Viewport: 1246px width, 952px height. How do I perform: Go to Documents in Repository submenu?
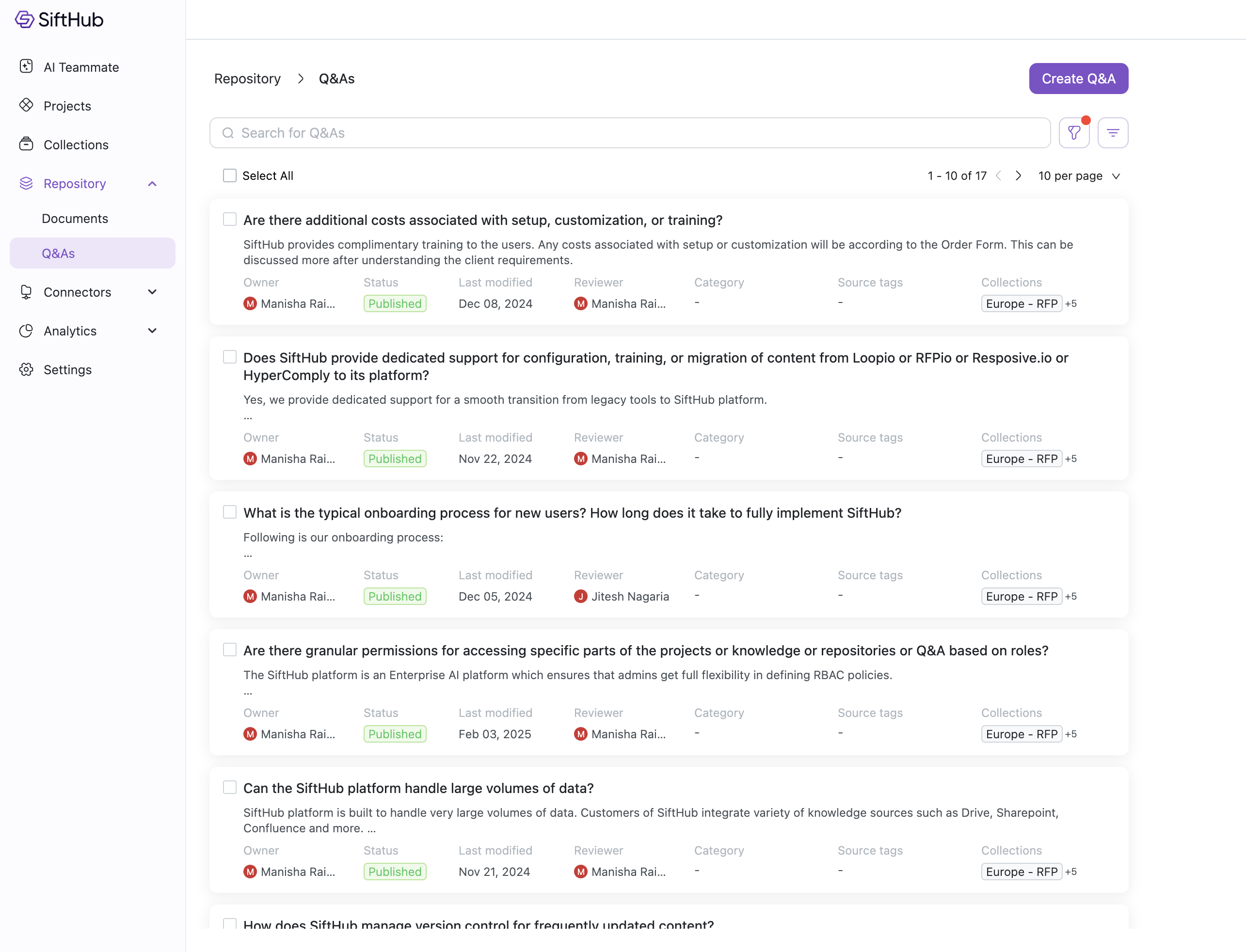[x=75, y=218]
